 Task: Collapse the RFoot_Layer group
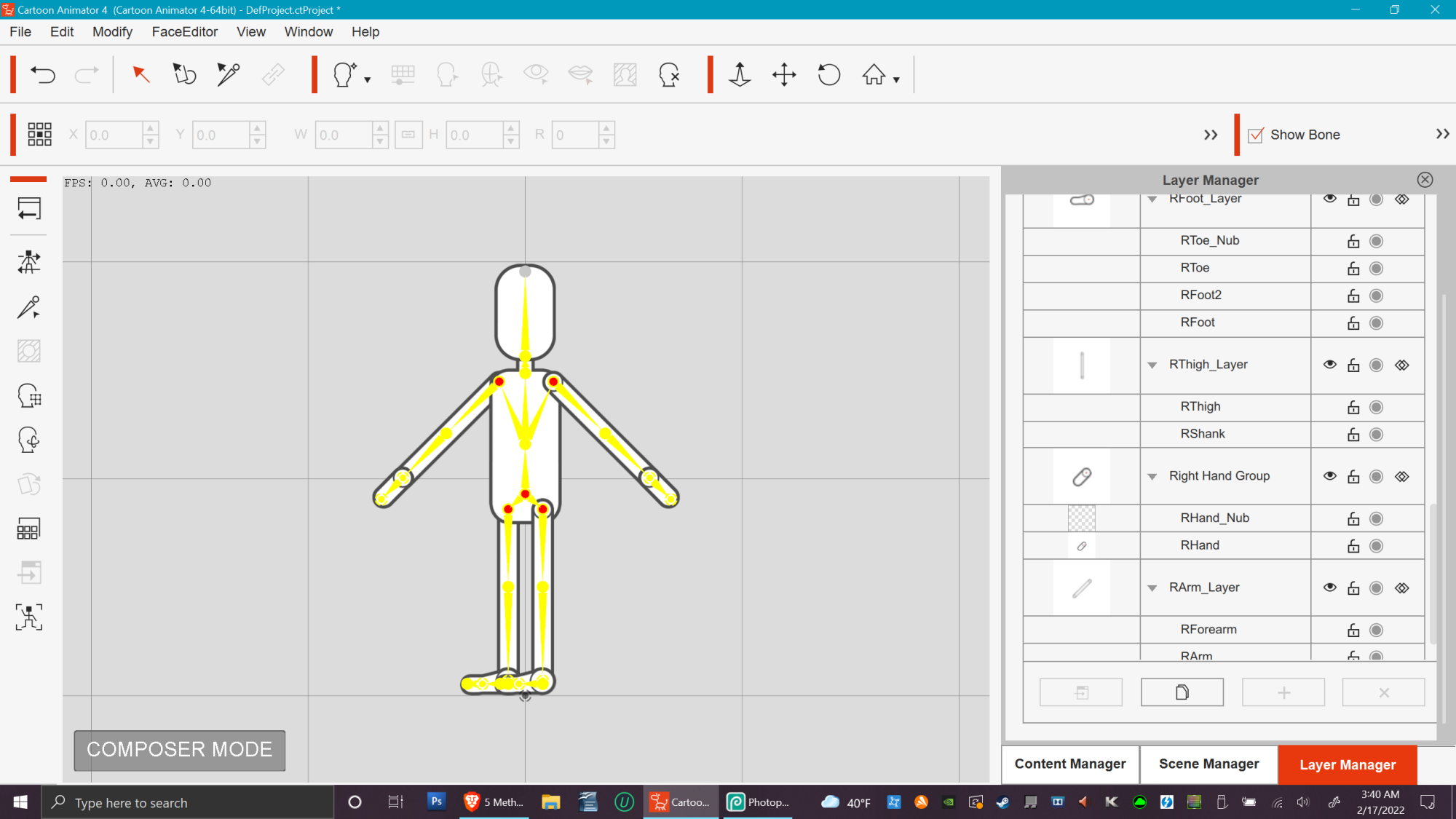(1152, 199)
